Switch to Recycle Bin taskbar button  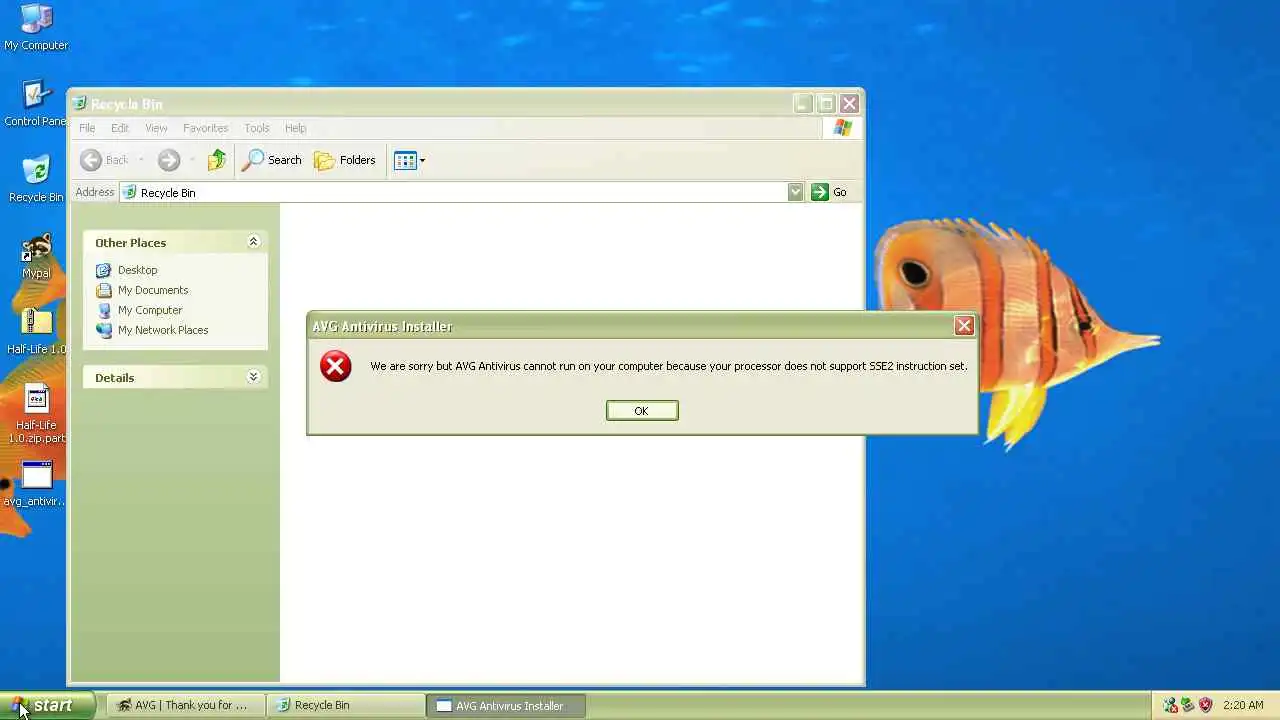click(345, 705)
